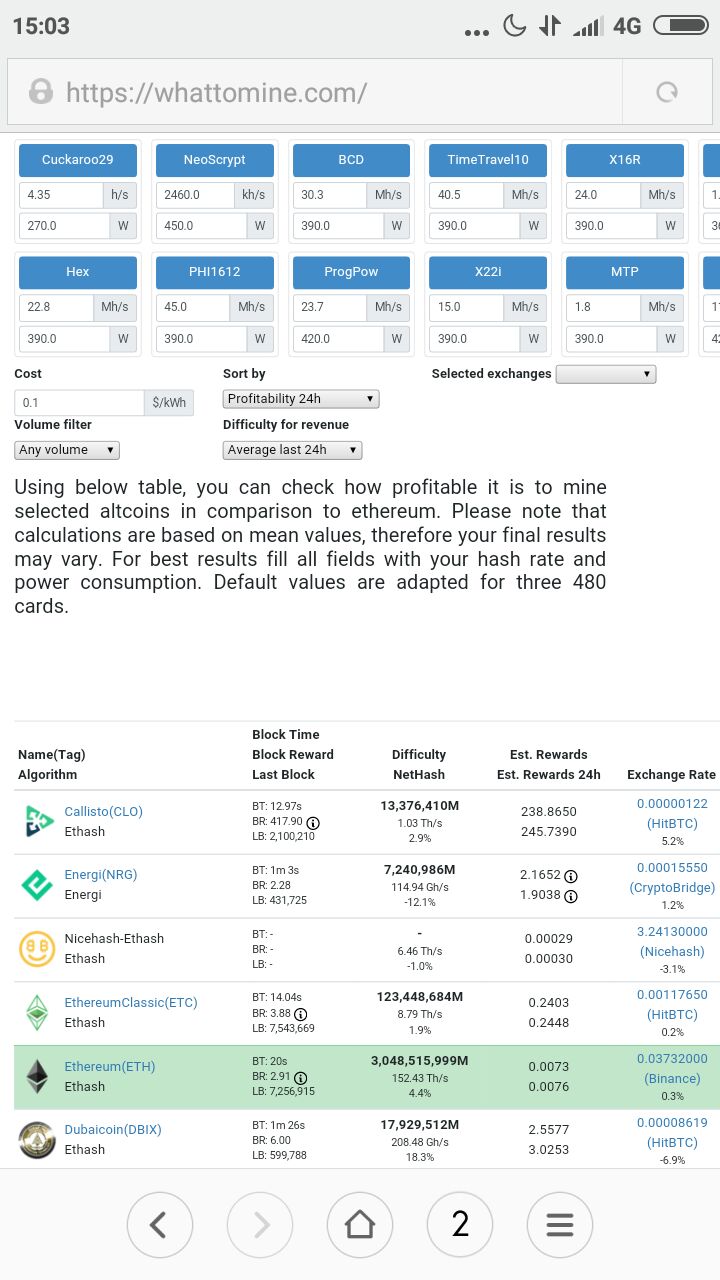This screenshot has height=1280, width=720.
Task: Toggle the X22i algorithm button
Action: 488,272
